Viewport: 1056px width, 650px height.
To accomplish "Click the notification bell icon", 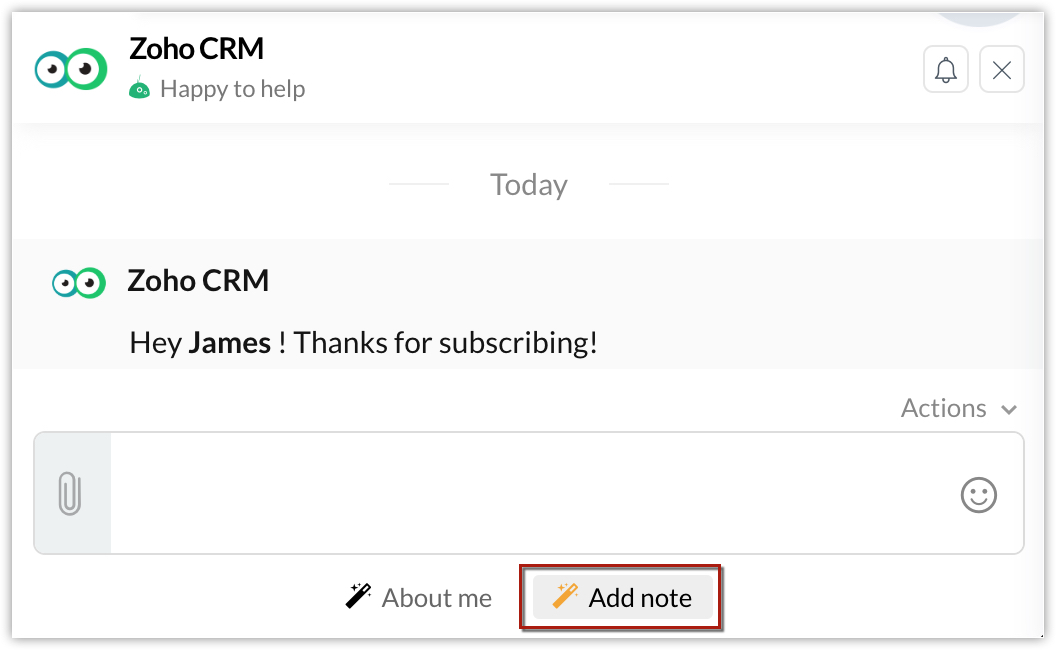I will [946, 69].
